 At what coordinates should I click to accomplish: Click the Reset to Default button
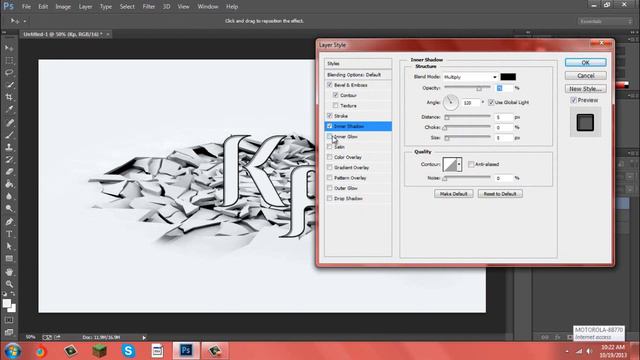[500, 194]
